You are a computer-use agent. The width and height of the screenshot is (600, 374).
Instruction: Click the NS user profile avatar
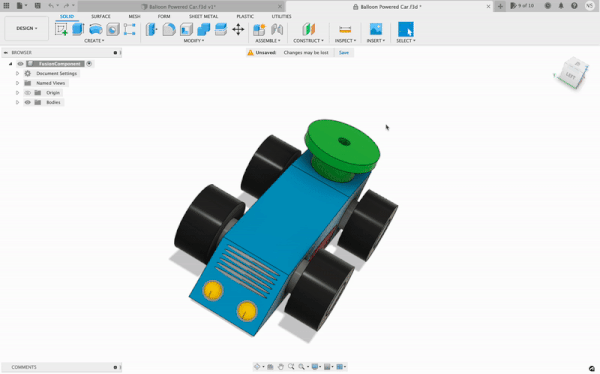(x=589, y=5)
